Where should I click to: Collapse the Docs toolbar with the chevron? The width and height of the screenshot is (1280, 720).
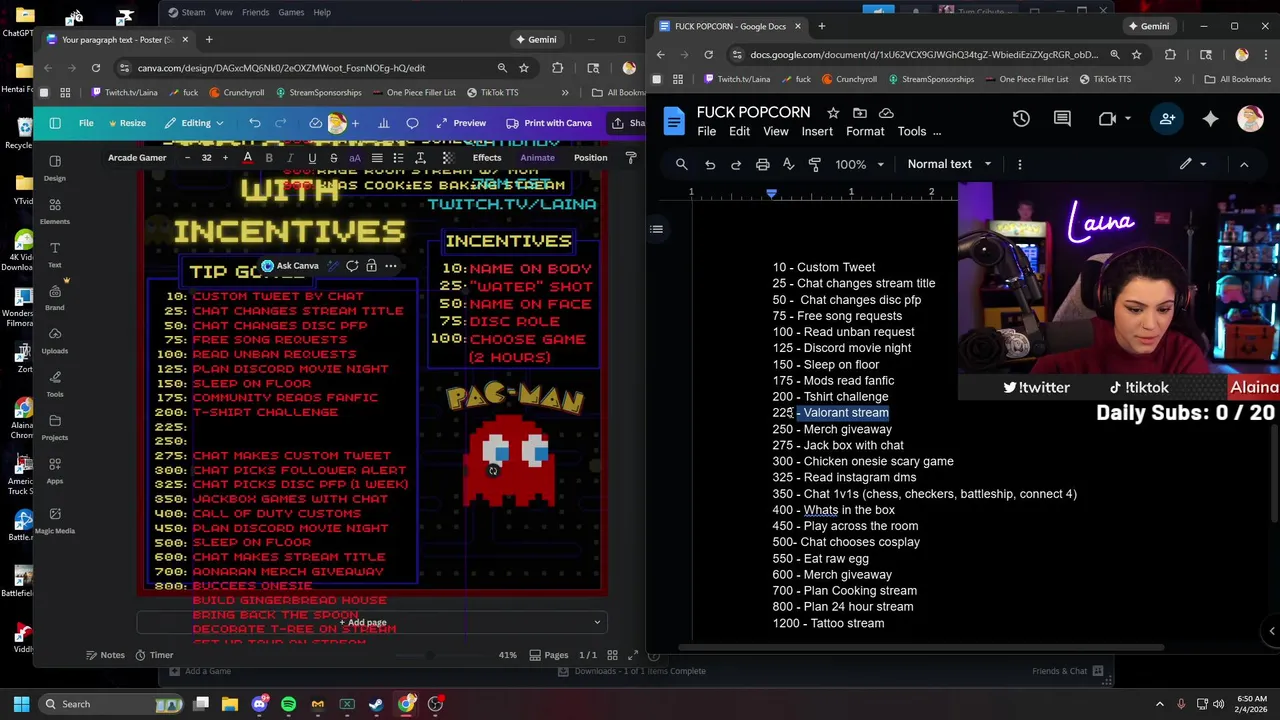(1244, 164)
